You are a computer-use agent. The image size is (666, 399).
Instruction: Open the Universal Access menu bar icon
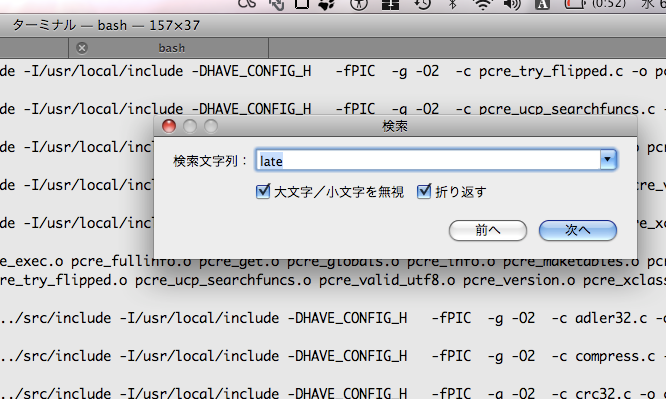(x=359, y=4)
